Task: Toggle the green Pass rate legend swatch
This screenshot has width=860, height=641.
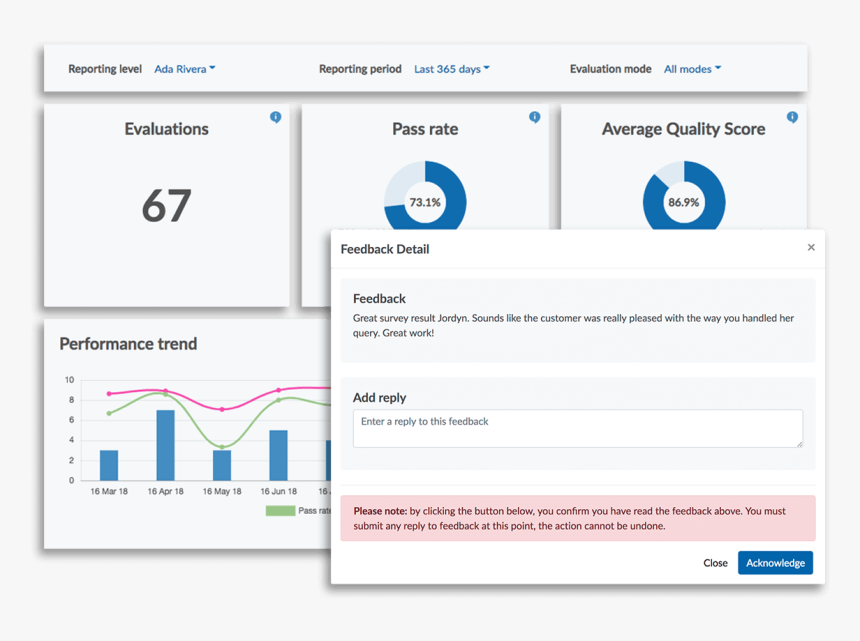Action: click(280, 511)
